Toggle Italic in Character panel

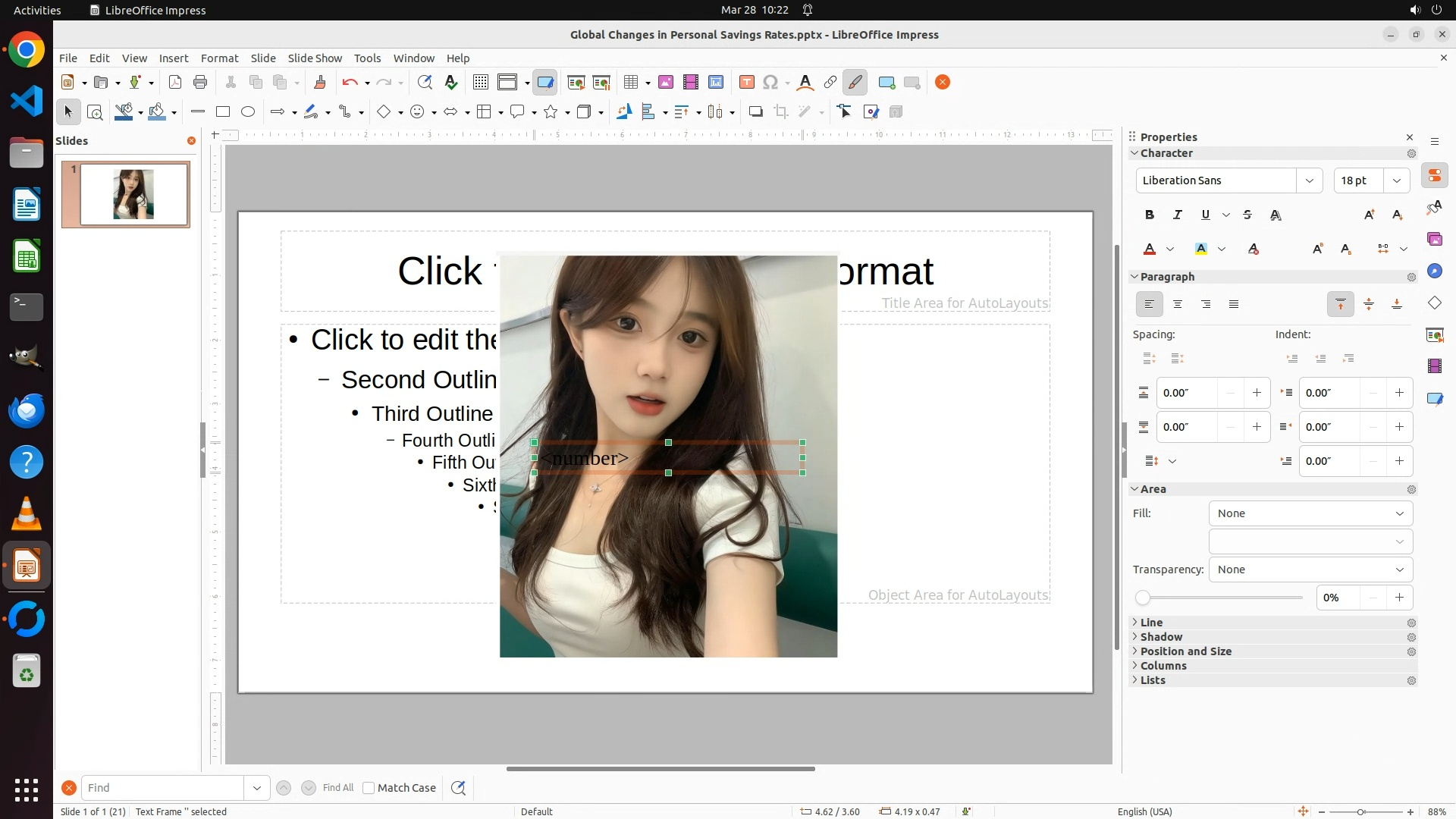1178,215
